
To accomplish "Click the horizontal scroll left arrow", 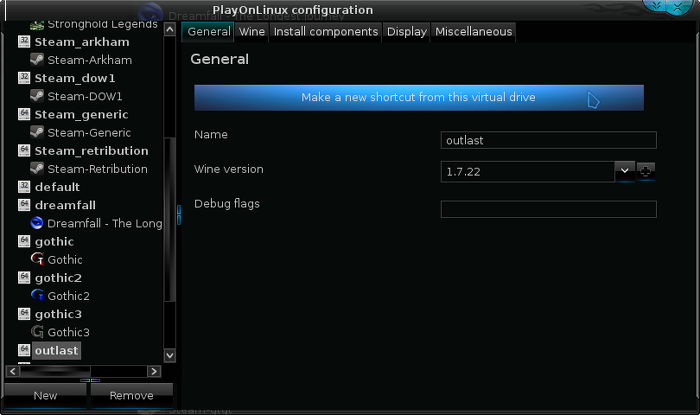I will 12,371.
